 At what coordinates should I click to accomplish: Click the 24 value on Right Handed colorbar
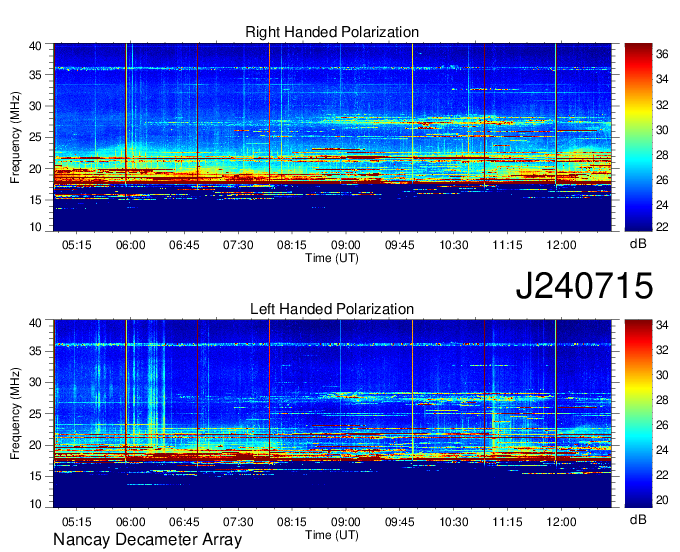click(662, 205)
